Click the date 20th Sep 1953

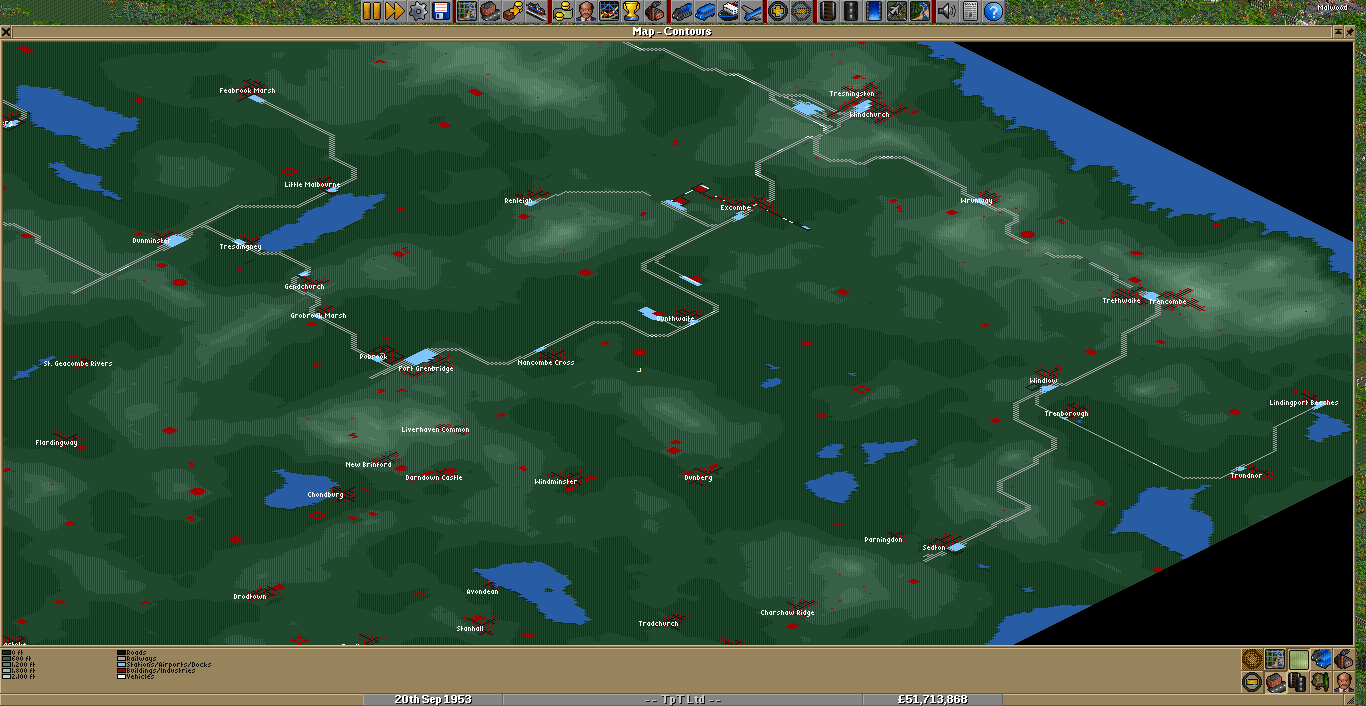coord(433,699)
